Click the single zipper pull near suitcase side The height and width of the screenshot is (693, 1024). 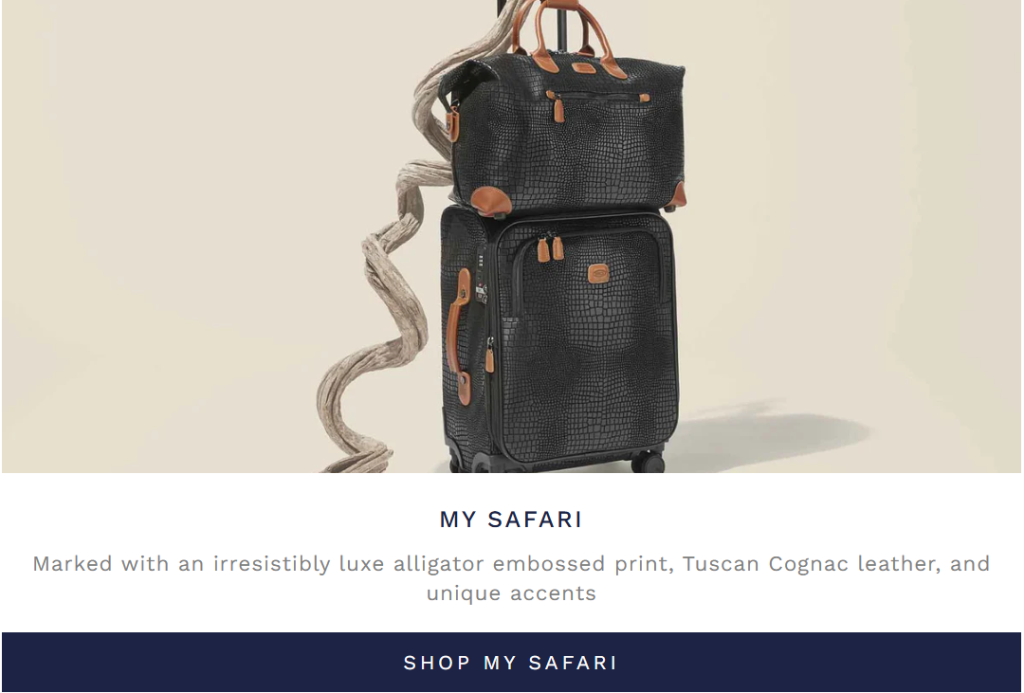pyautogui.click(x=490, y=356)
